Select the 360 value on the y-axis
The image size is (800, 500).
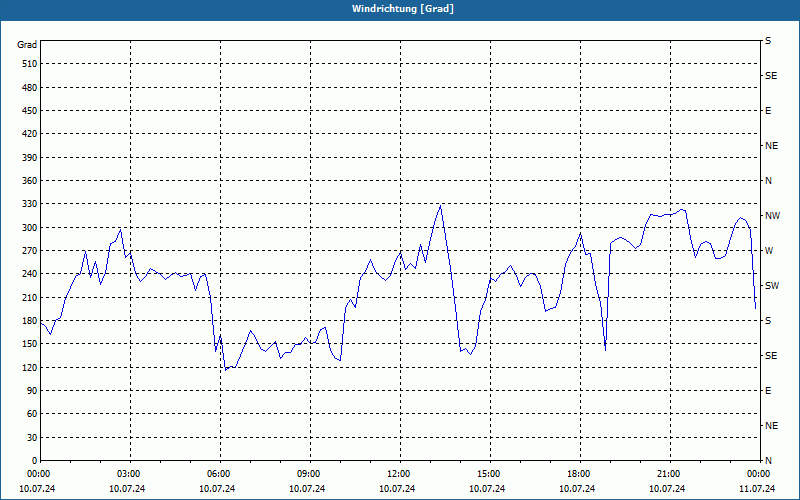pyautogui.click(x=30, y=181)
